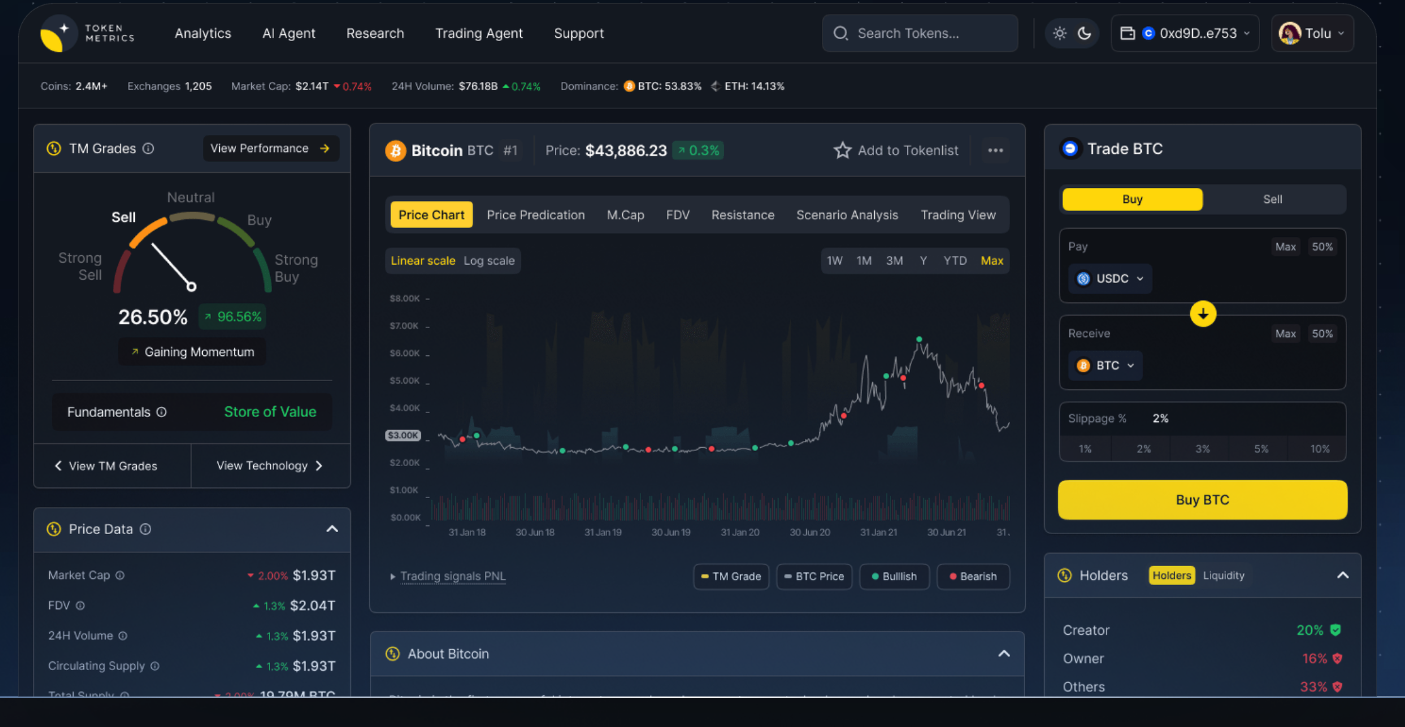Click the search magnifier icon
Viewport: 1405px width, 727px height.
[841, 33]
